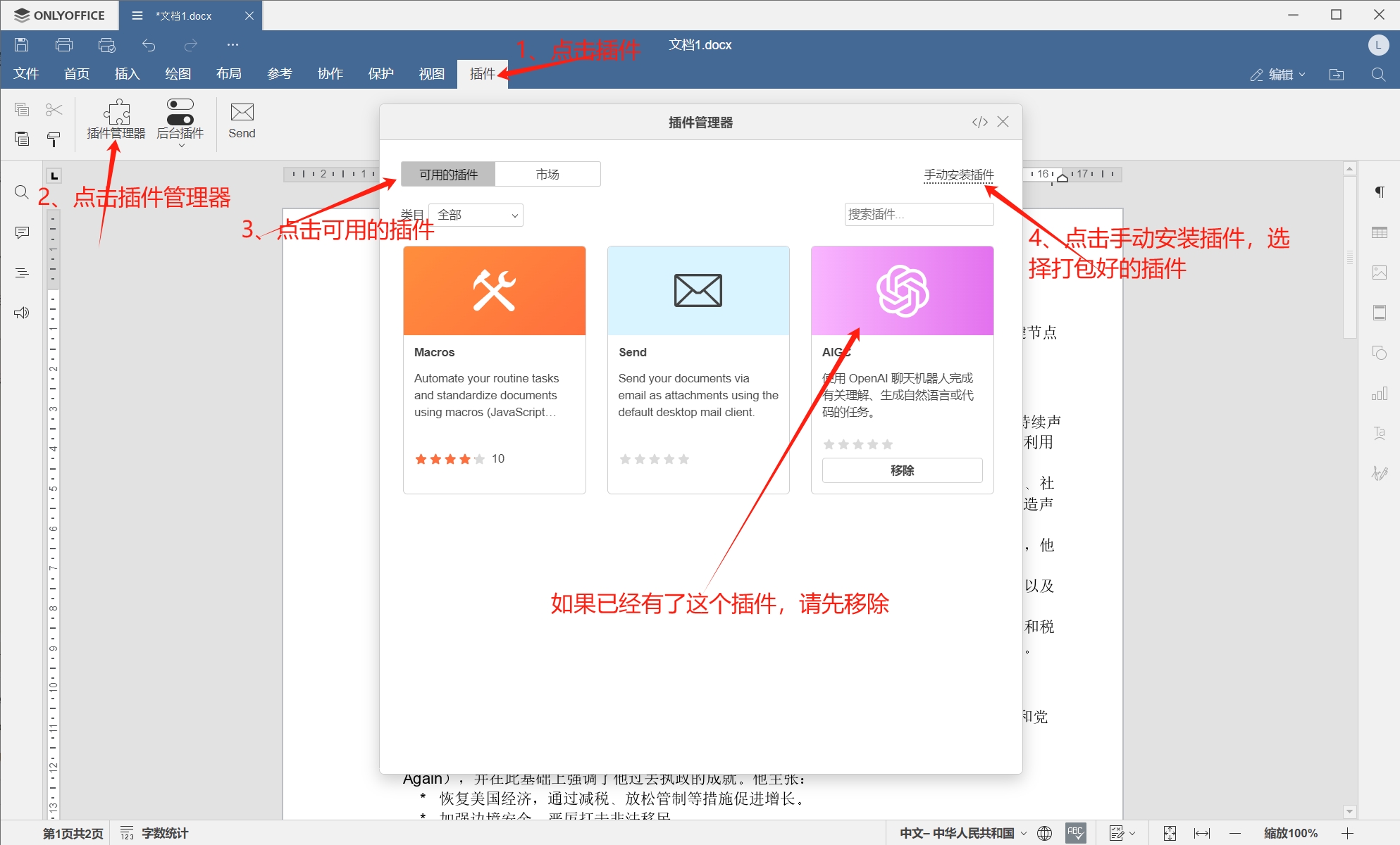Image resolution: width=1400 pixels, height=845 pixels.
Task: Open the comments sidebar icon
Action: pyautogui.click(x=22, y=232)
